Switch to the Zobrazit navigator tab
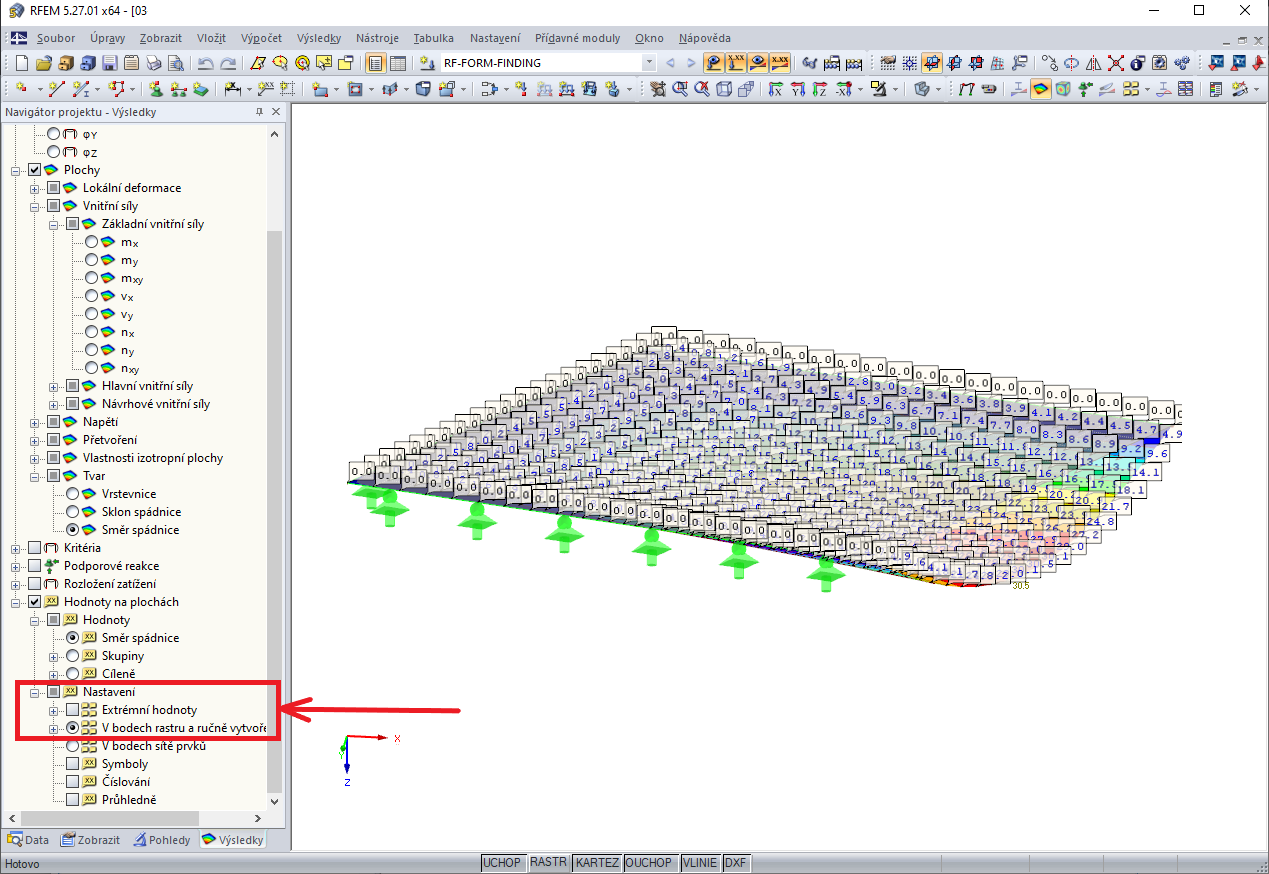 (90, 840)
